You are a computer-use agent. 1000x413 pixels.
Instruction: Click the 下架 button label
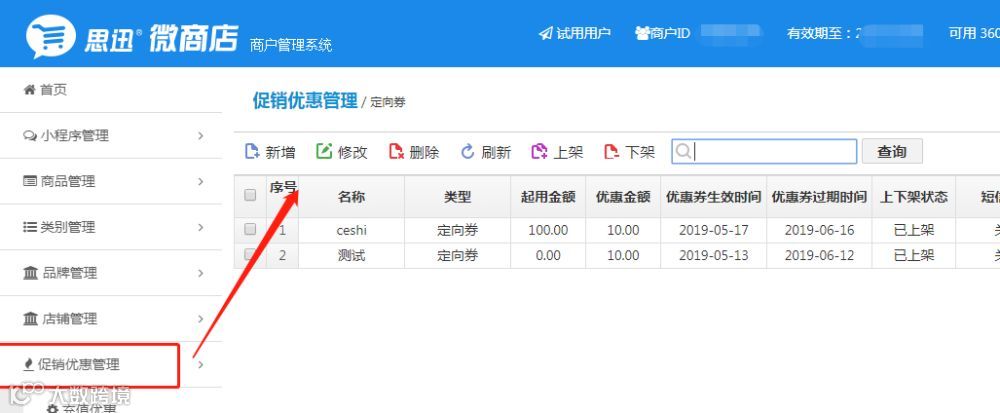(640, 152)
